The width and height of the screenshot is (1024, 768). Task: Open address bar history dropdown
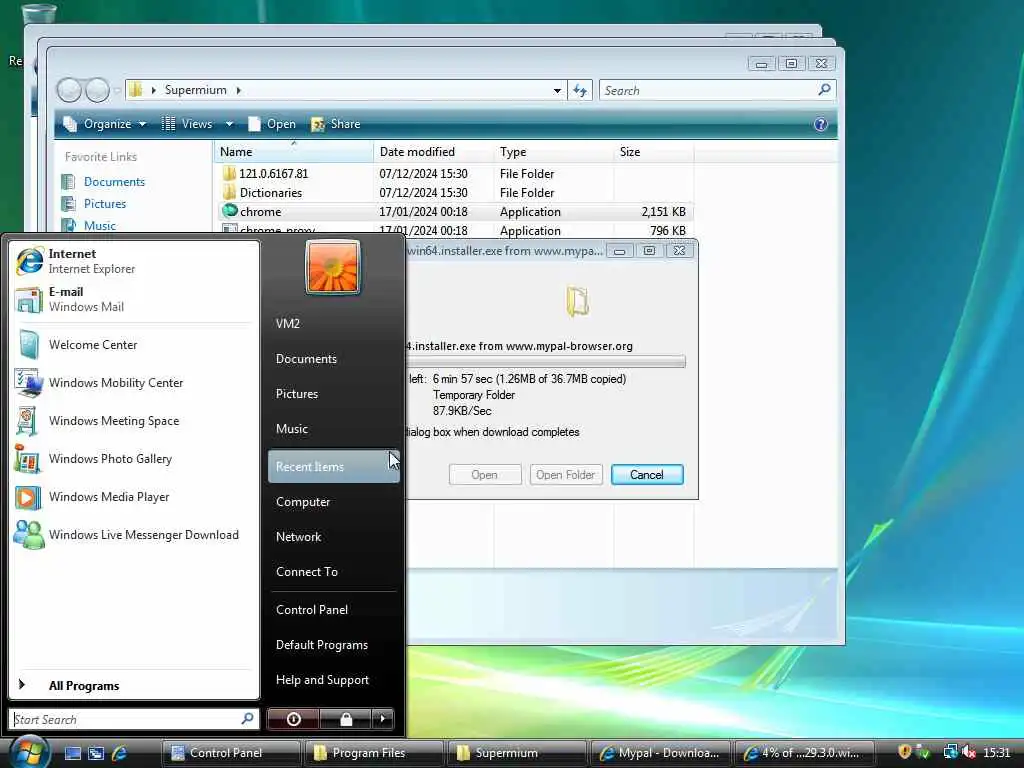[x=557, y=90]
